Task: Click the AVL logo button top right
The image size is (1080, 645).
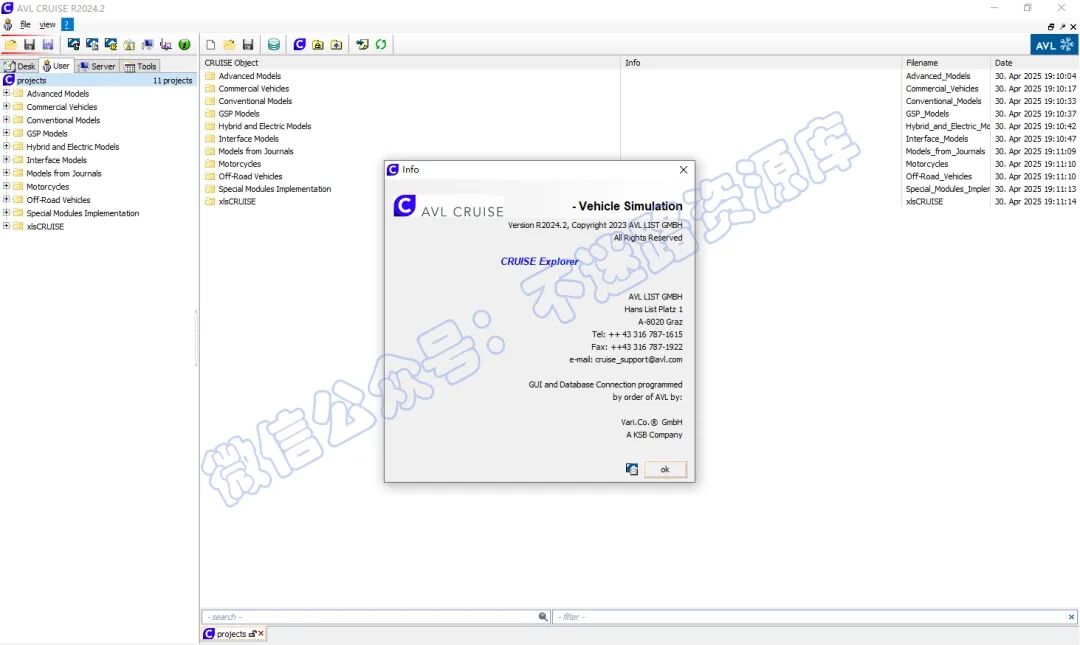Action: tap(1055, 45)
